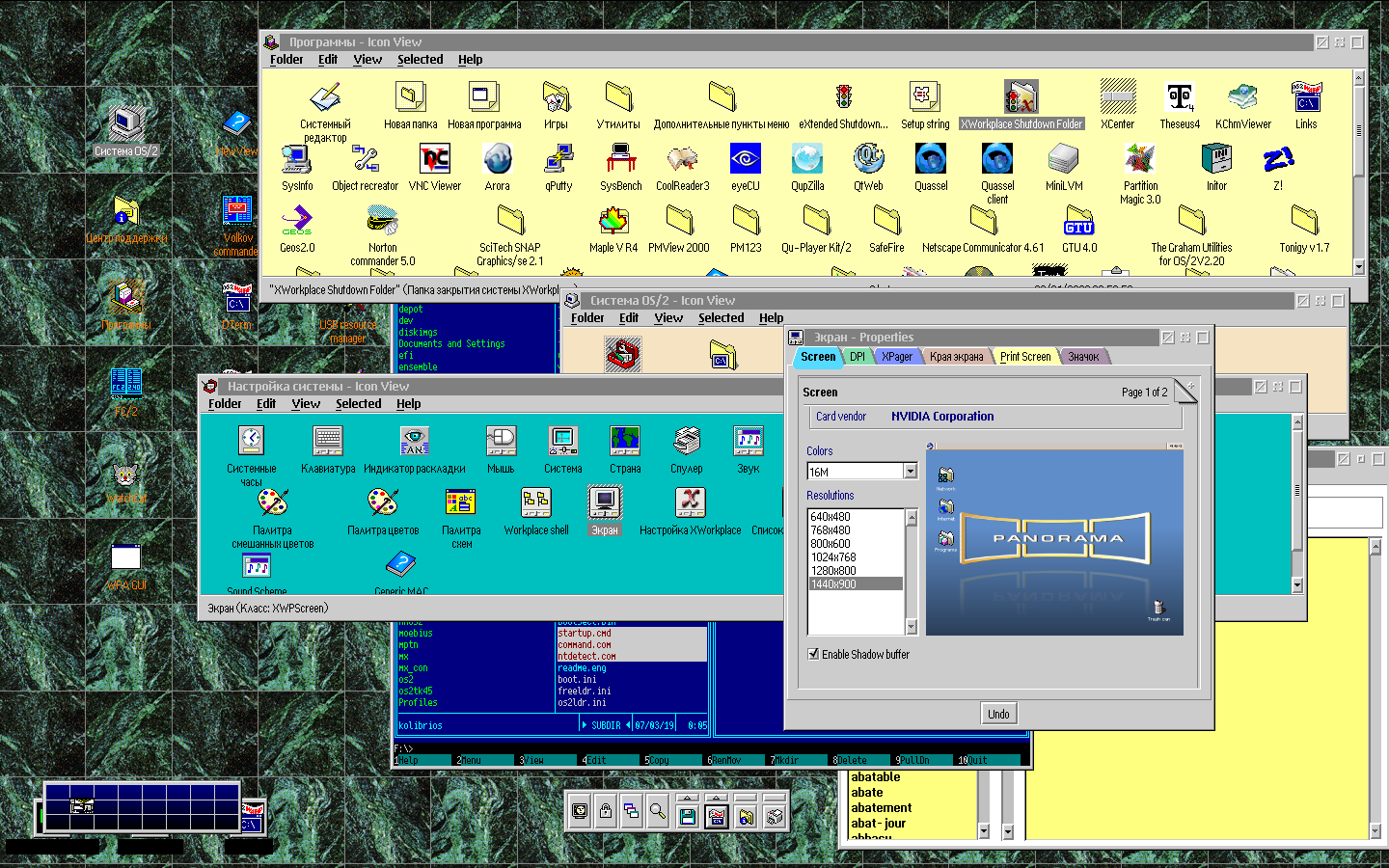1389x868 pixels.
Task: Open the drawer above the printer launchpad icon
Action: [x=774, y=798]
